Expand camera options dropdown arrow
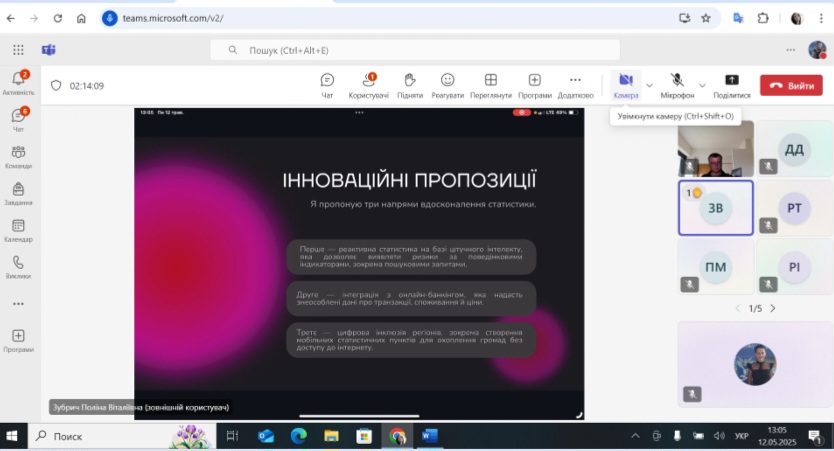The width and height of the screenshot is (834, 451). tap(649, 85)
